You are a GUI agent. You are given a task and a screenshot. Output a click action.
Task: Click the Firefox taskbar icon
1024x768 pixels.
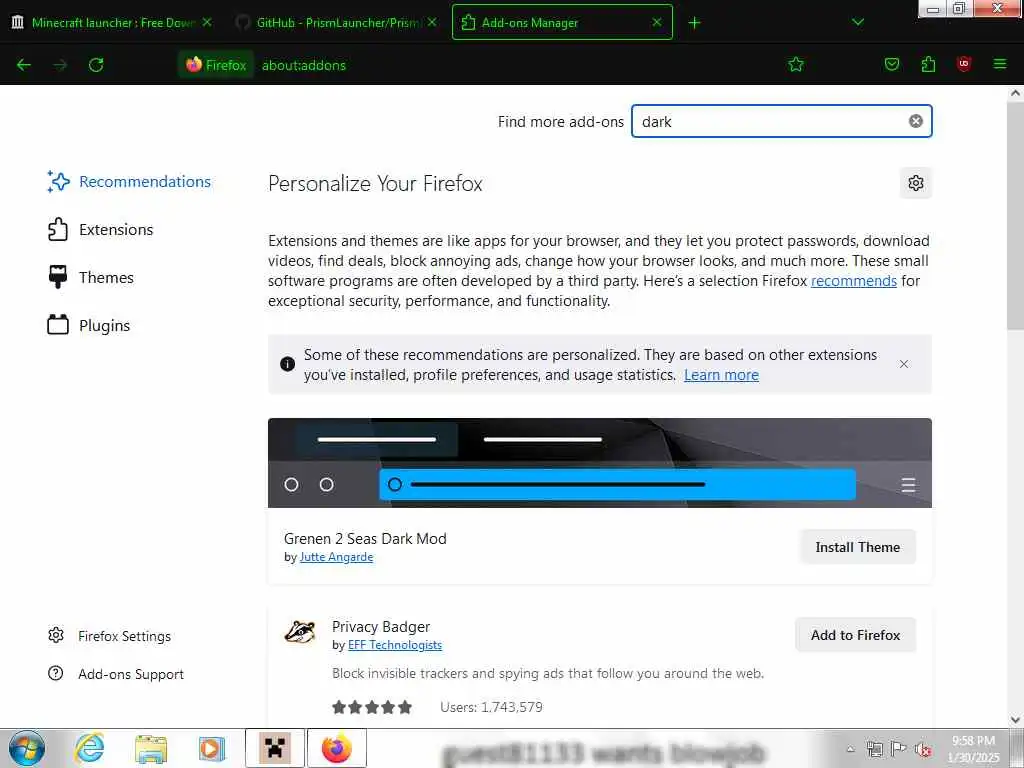[336, 748]
